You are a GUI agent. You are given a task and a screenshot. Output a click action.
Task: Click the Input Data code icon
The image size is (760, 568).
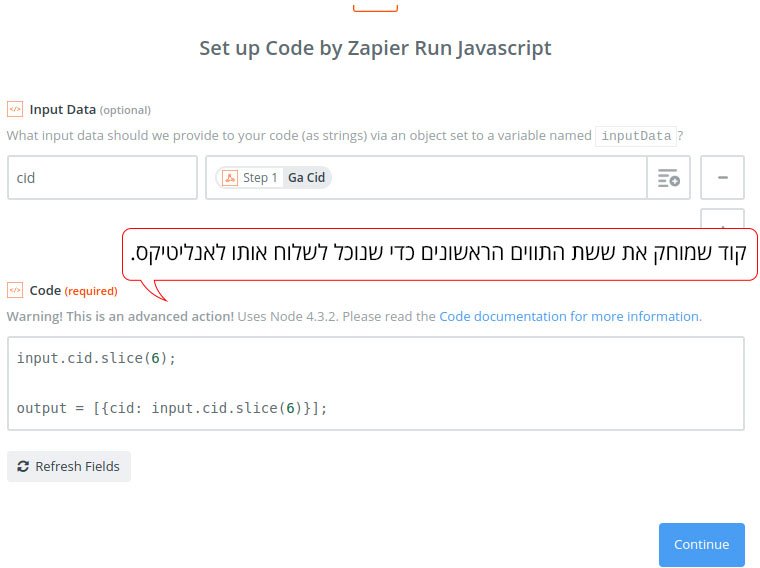coord(15,110)
